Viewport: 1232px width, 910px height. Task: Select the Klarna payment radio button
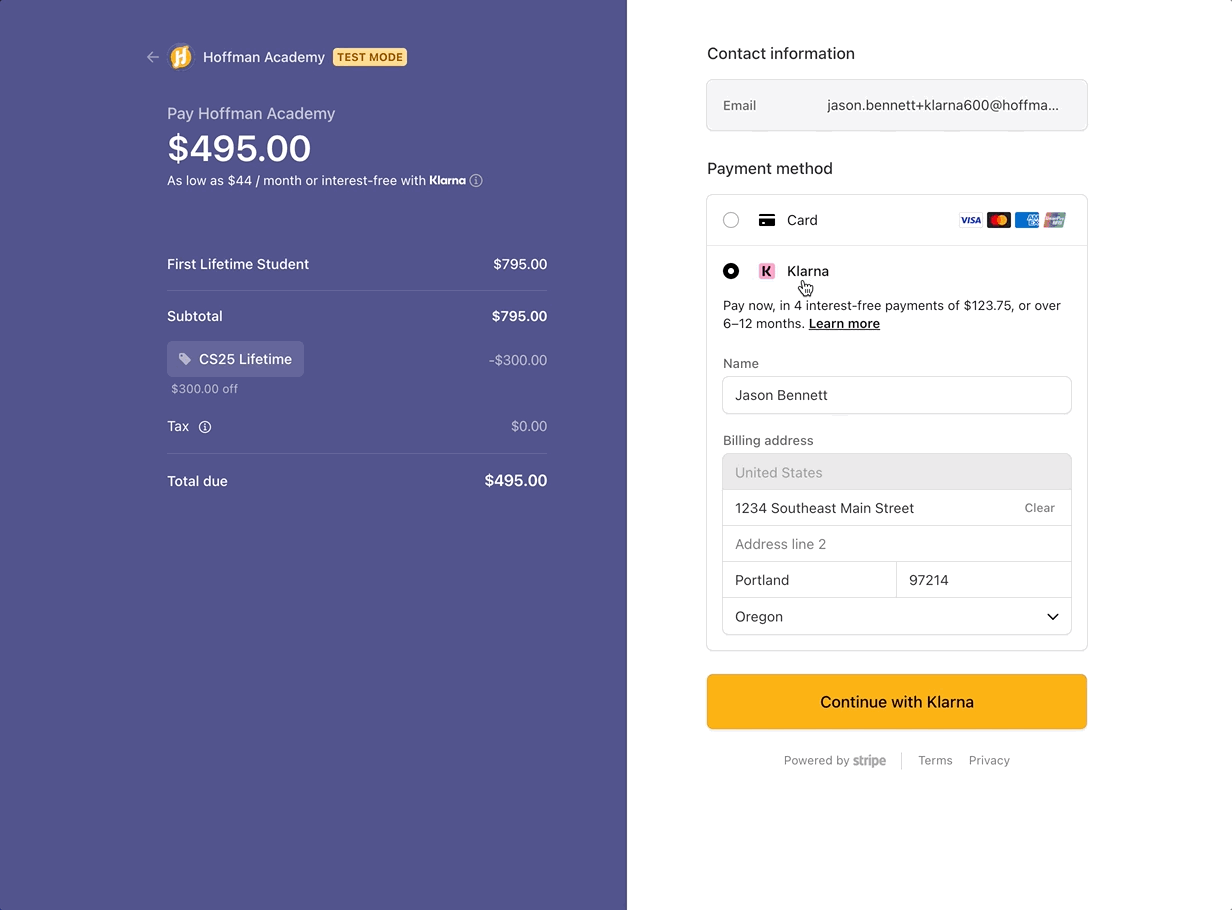(731, 271)
